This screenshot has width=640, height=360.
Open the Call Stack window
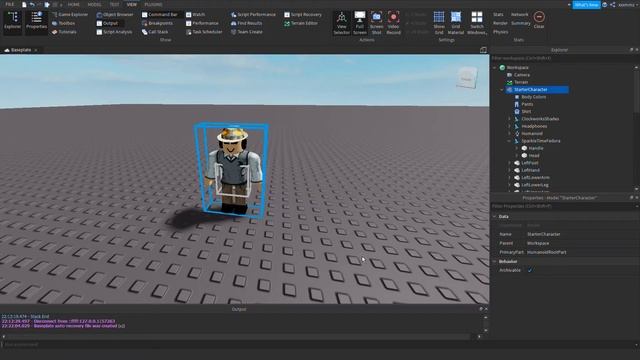tap(155, 32)
